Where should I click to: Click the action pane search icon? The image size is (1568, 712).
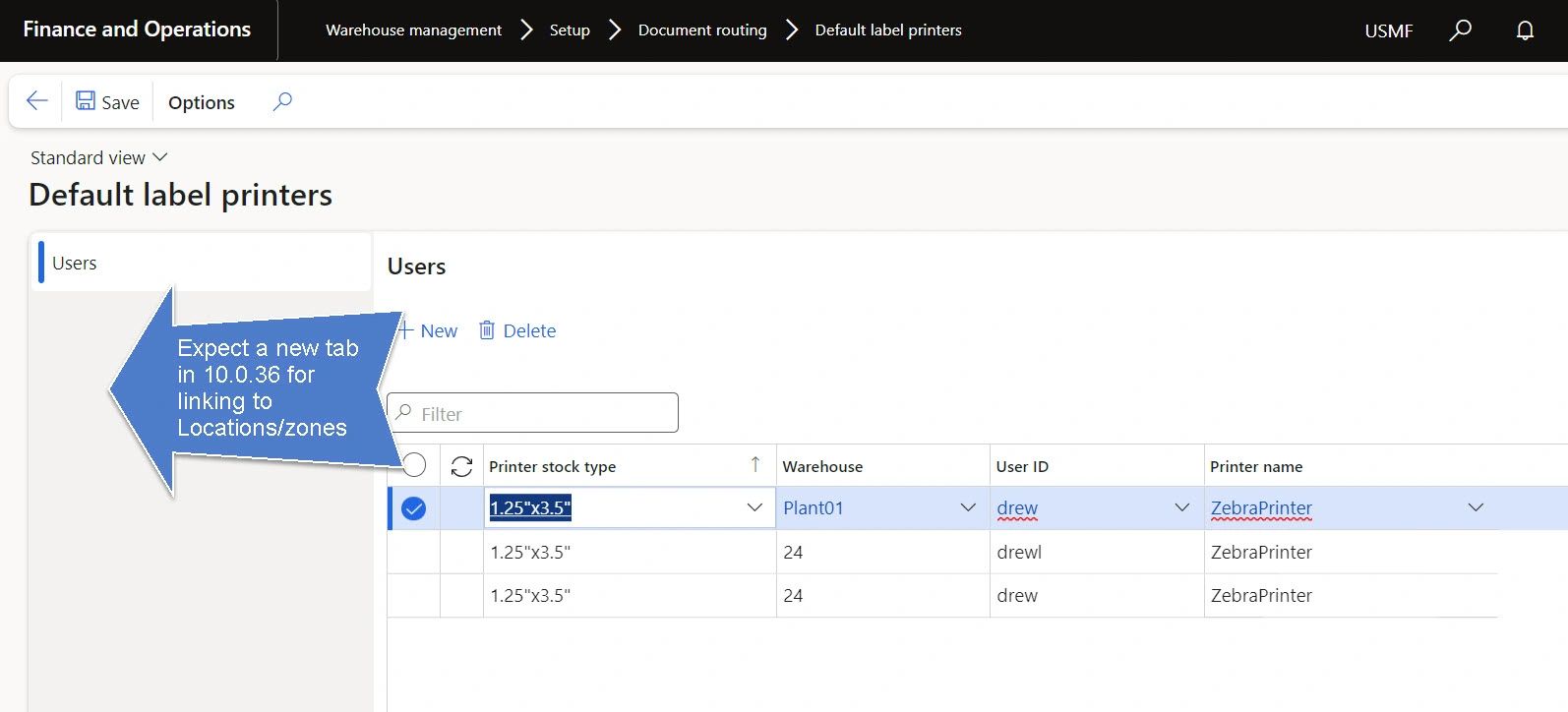[x=282, y=101]
